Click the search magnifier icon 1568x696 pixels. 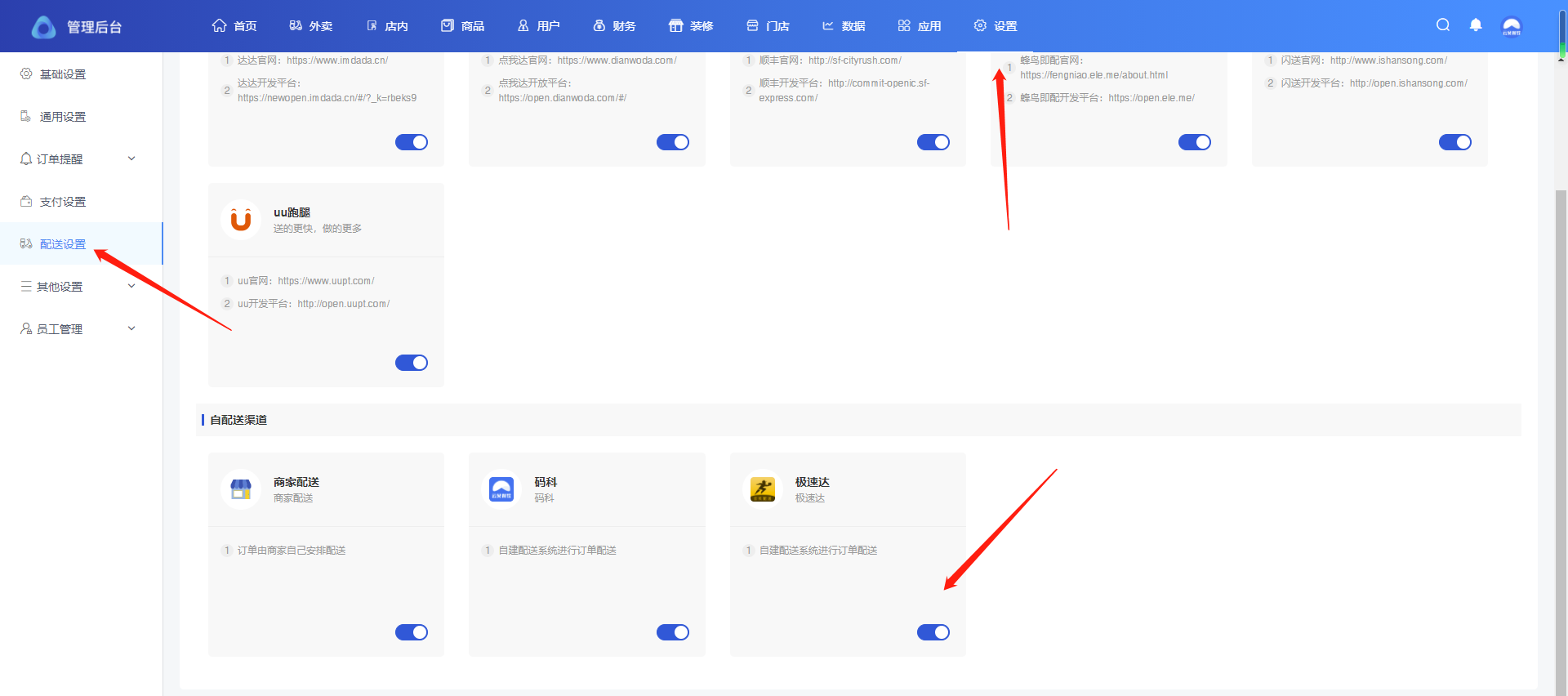click(x=1443, y=25)
